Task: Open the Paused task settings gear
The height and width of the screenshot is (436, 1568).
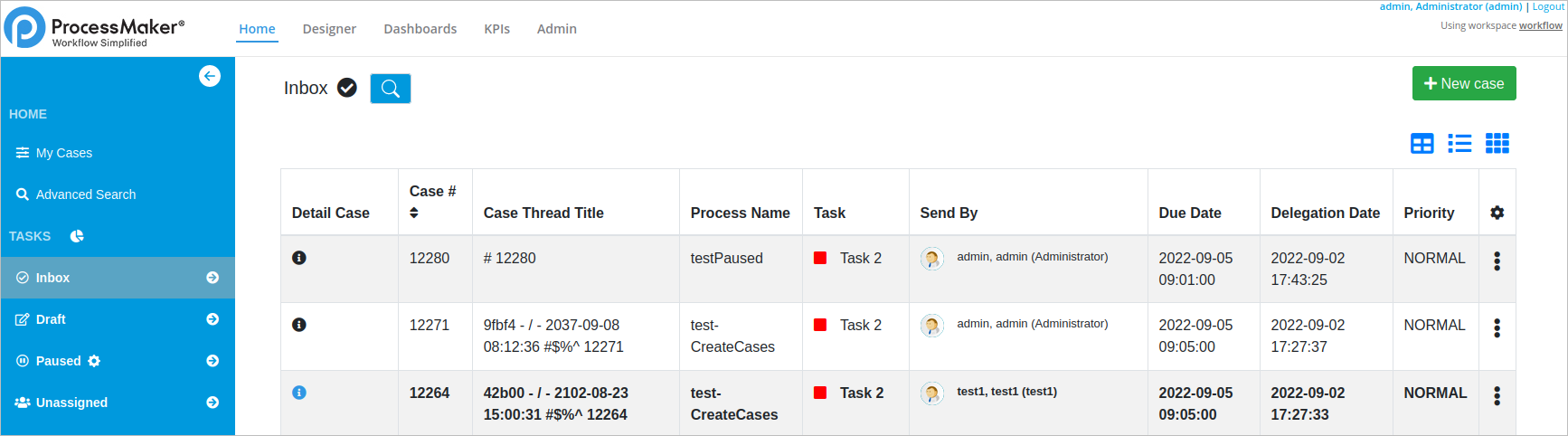Action: pos(94,361)
